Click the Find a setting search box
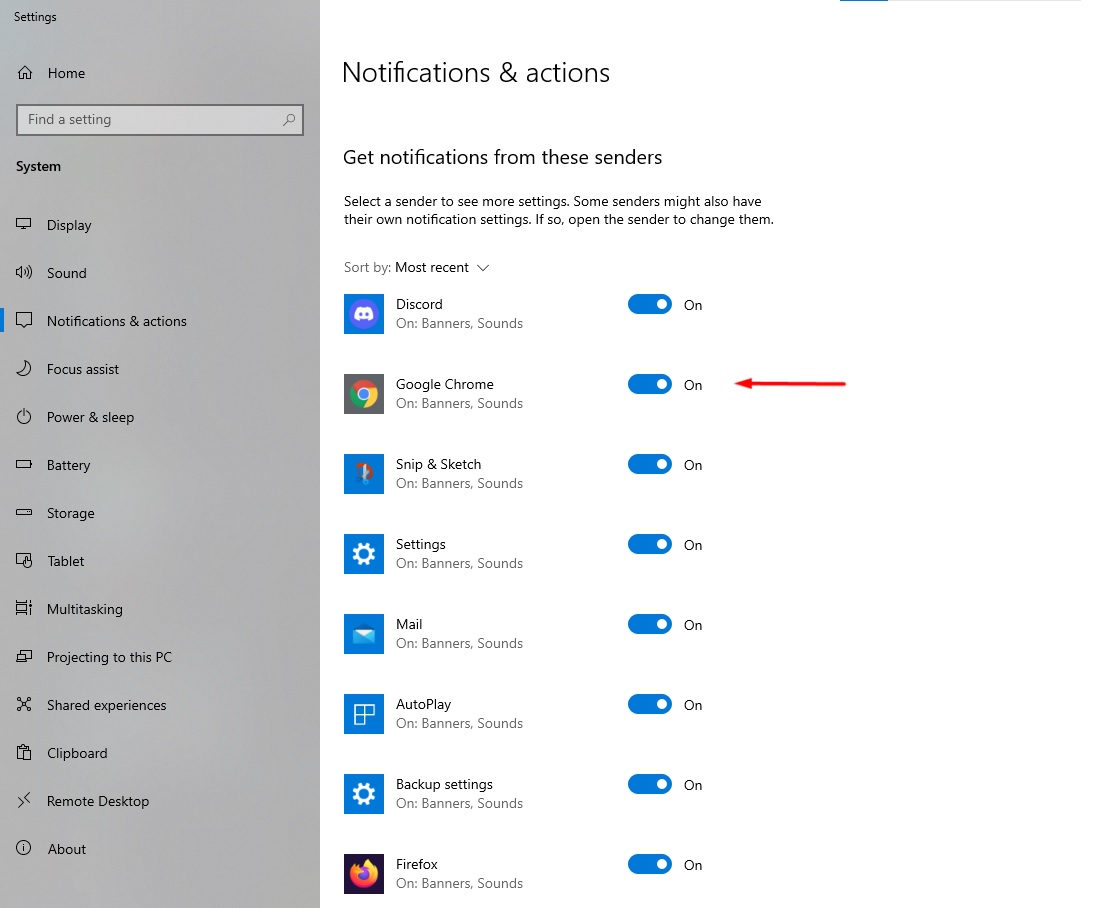1107x908 pixels. pos(160,119)
